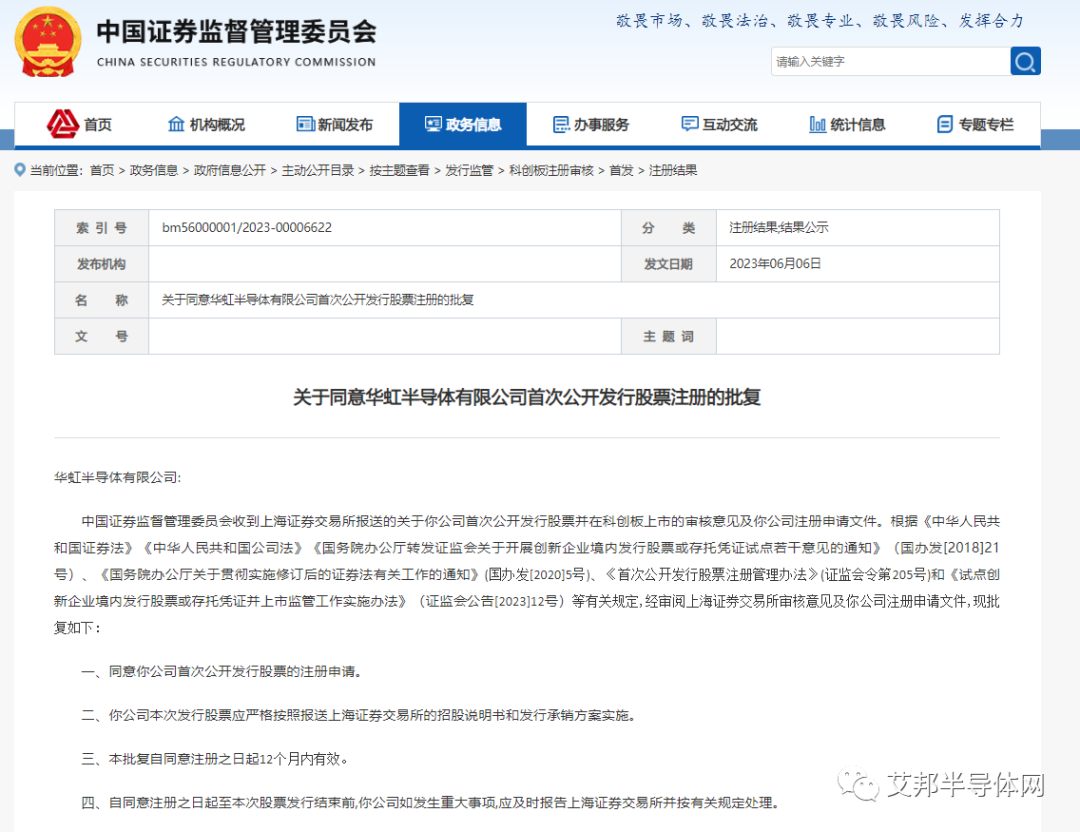Click index number bm56000001/2023-00006622
This screenshot has height=832, width=1080.
tap(247, 227)
